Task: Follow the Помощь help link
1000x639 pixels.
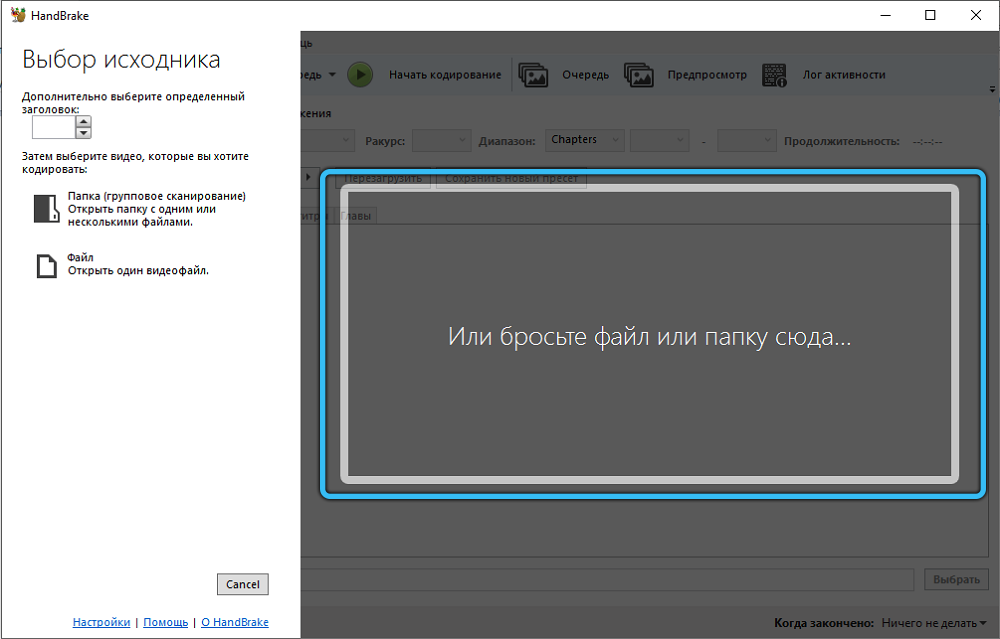Action: (x=165, y=622)
